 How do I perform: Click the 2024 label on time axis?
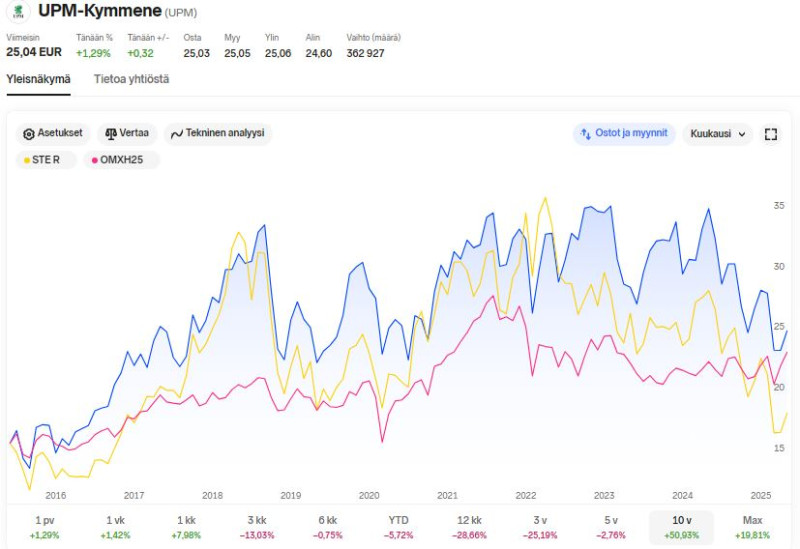683,495
